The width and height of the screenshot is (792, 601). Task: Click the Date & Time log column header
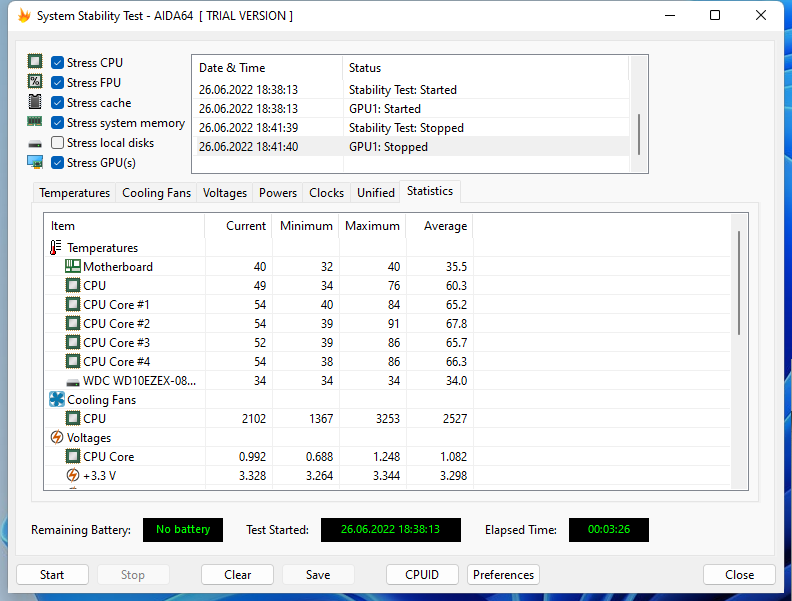[267, 68]
